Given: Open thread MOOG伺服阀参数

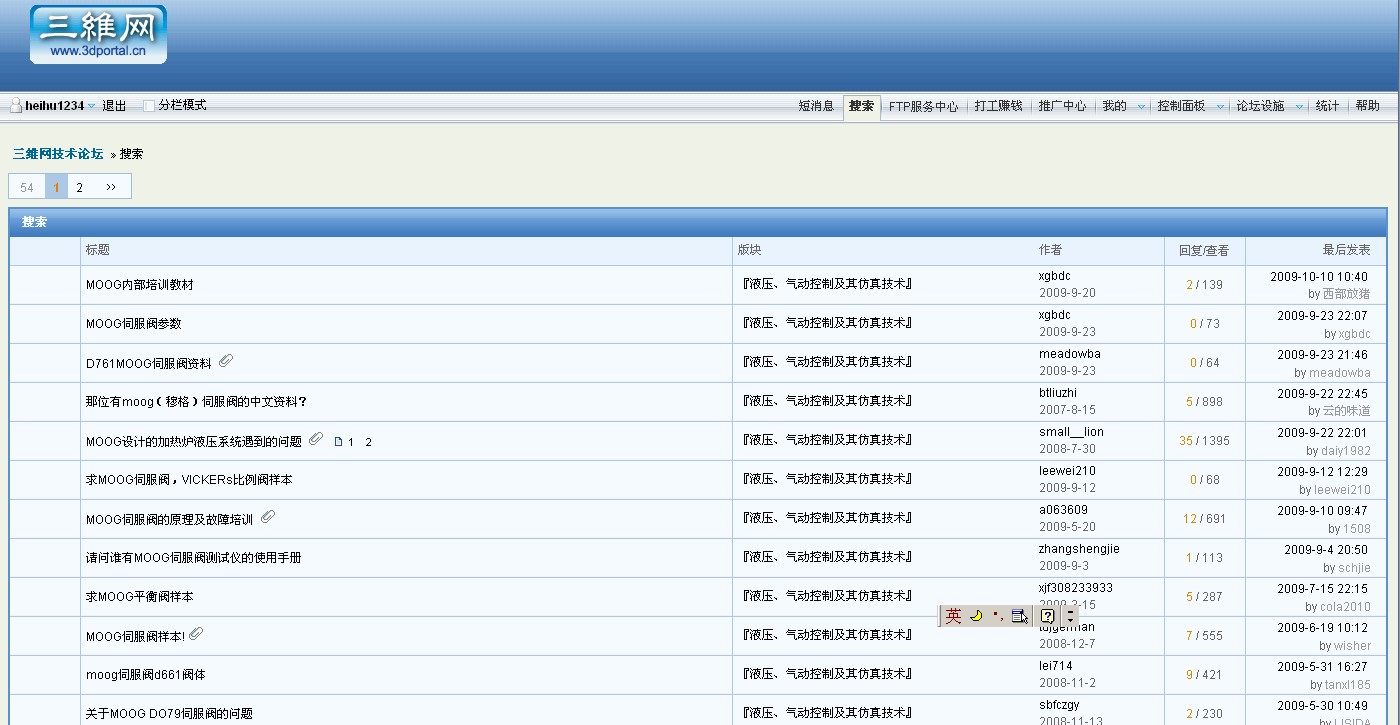Looking at the screenshot, I should coord(134,324).
